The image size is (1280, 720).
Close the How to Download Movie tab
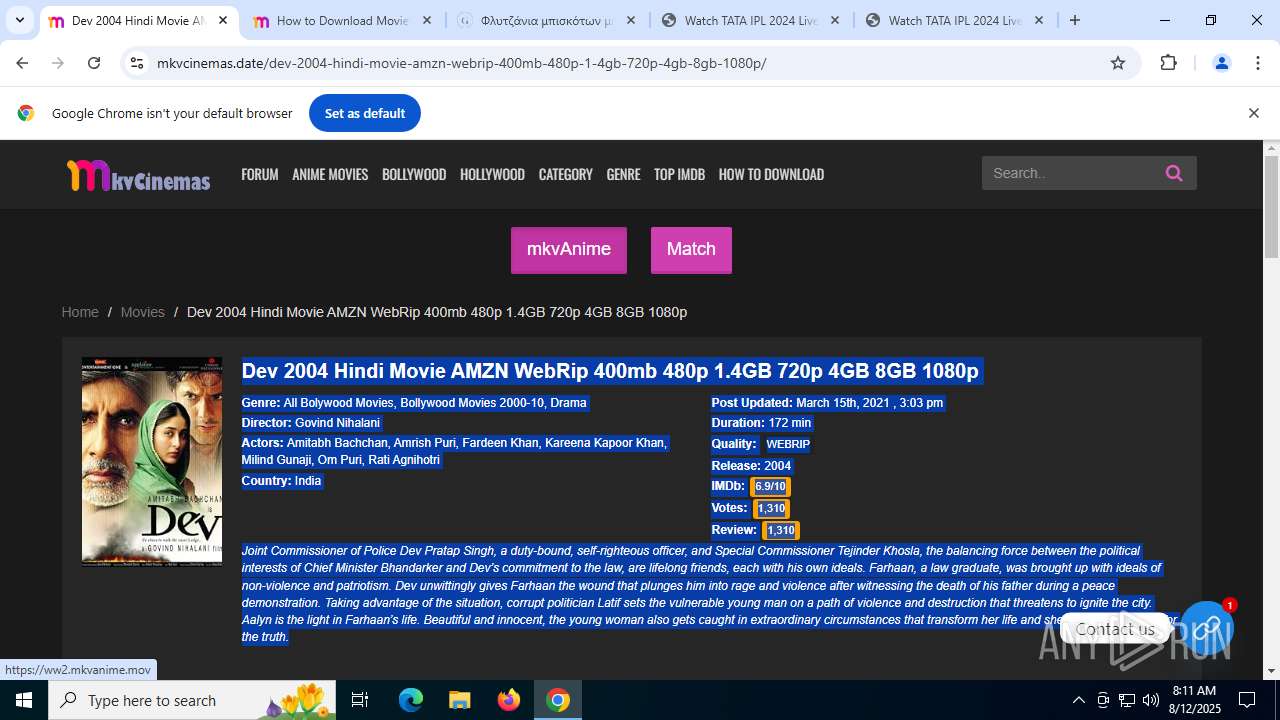(x=427, y=20)
